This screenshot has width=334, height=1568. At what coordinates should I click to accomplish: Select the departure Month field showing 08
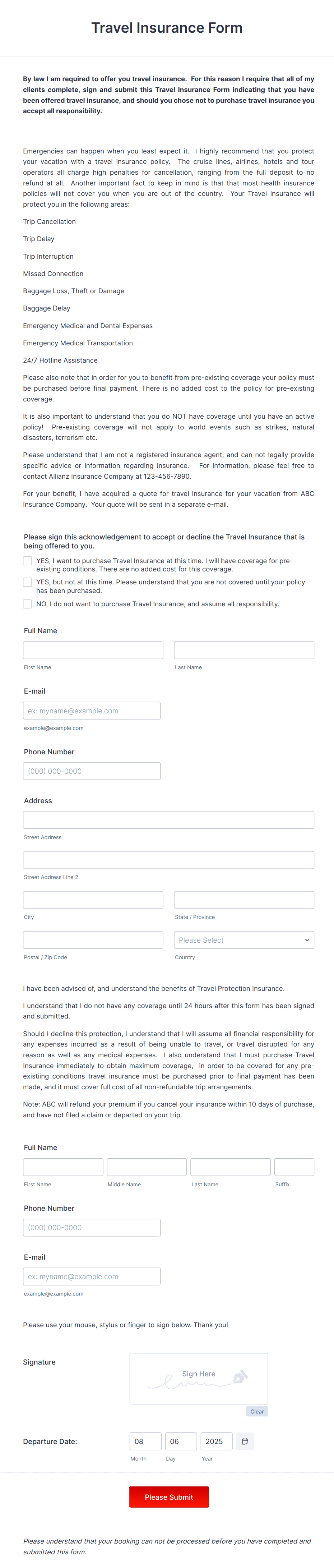coord(145,1441)
